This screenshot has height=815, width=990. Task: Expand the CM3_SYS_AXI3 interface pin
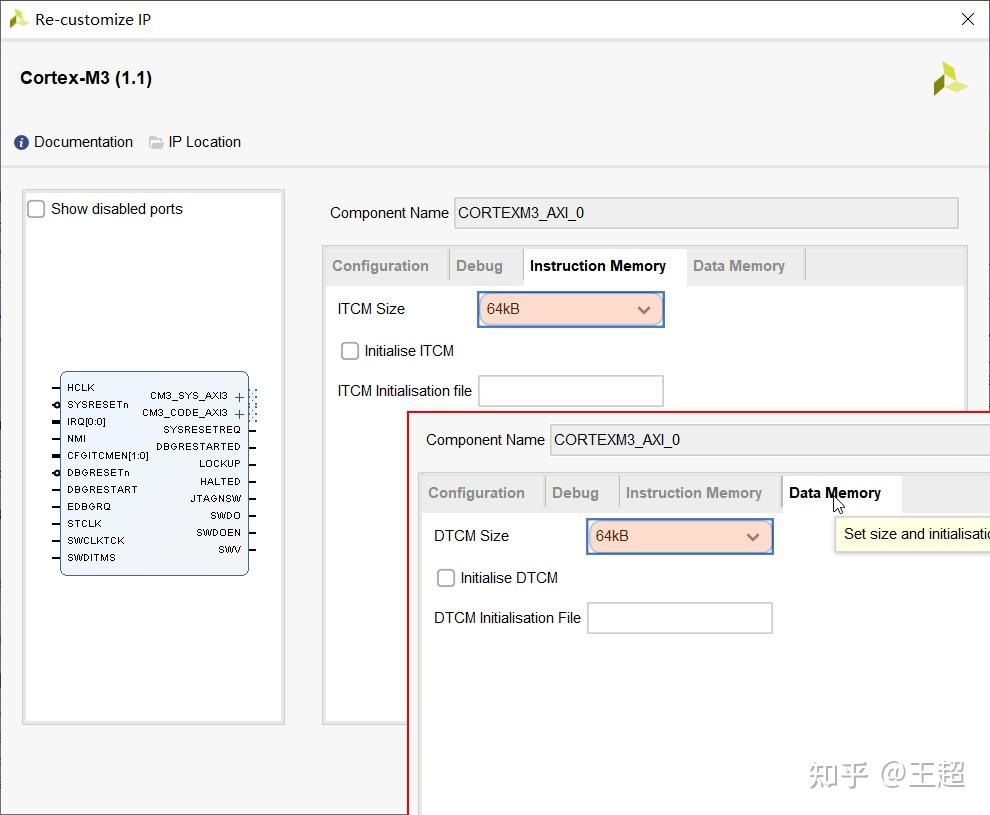(x=240, y=395)
